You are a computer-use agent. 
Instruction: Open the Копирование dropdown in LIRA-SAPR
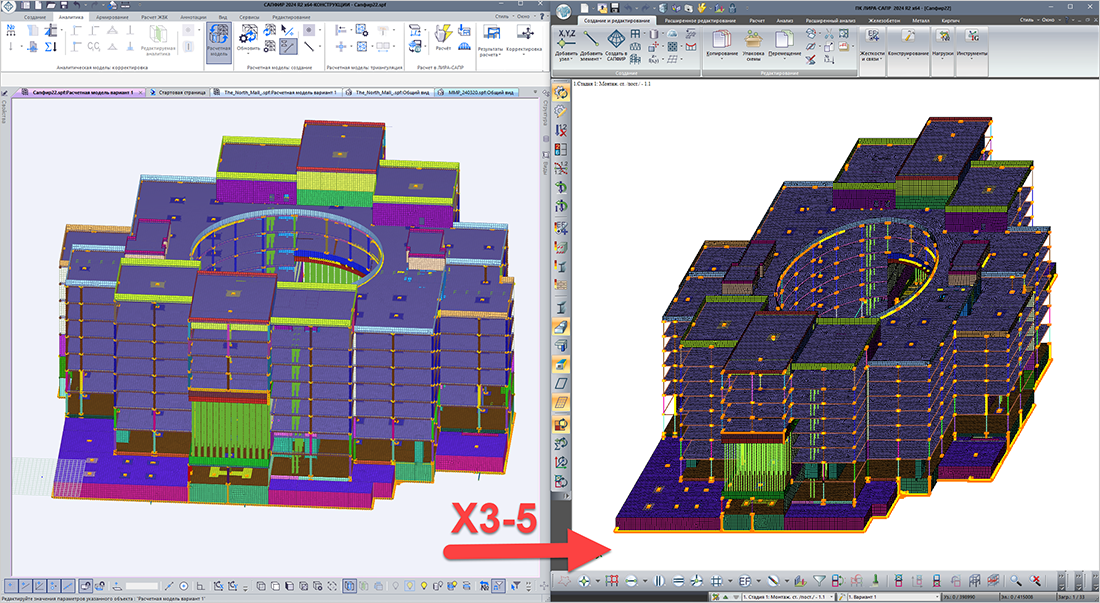pos(722,43)
